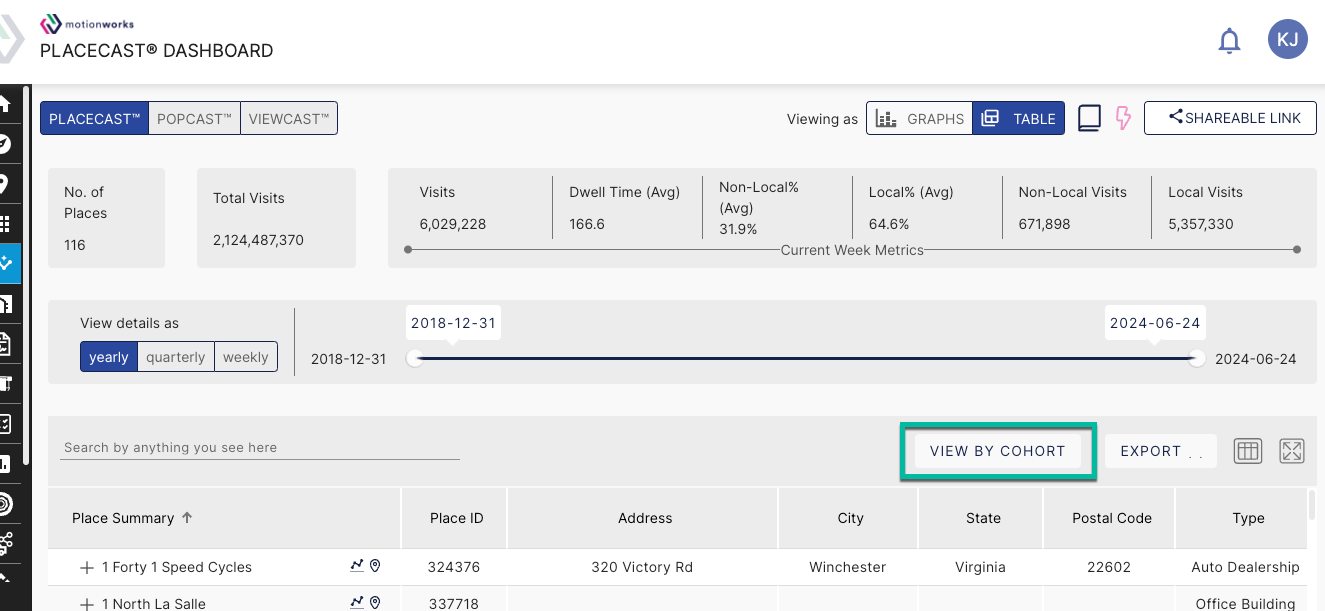Click VIEW BY COHORT
The width and height of the screenshot is (1325, 611).
click(x=998, y=451)
